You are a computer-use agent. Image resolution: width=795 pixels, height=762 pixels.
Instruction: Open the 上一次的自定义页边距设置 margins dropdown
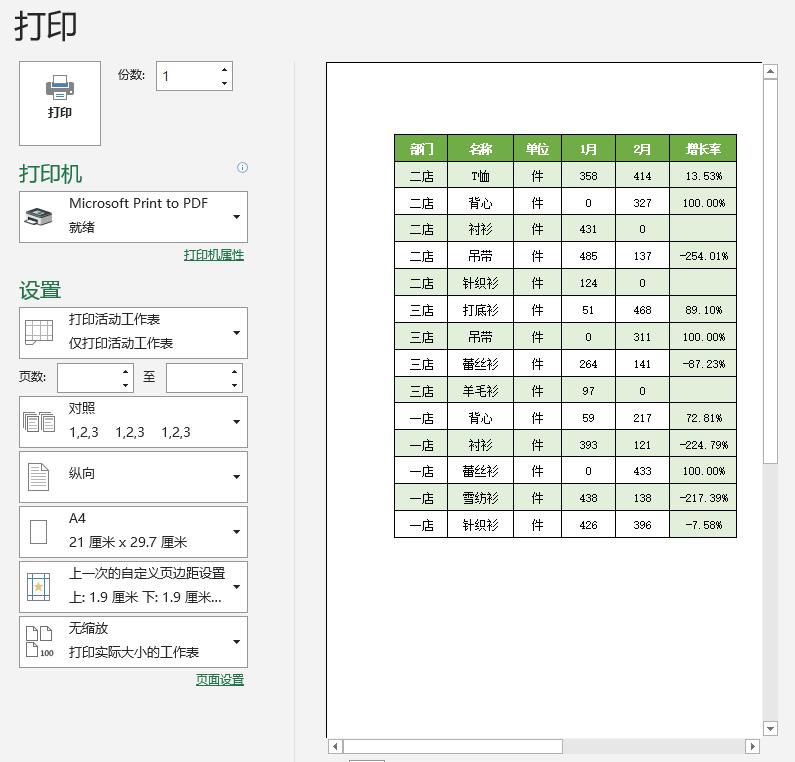click(x=133, y=587)
